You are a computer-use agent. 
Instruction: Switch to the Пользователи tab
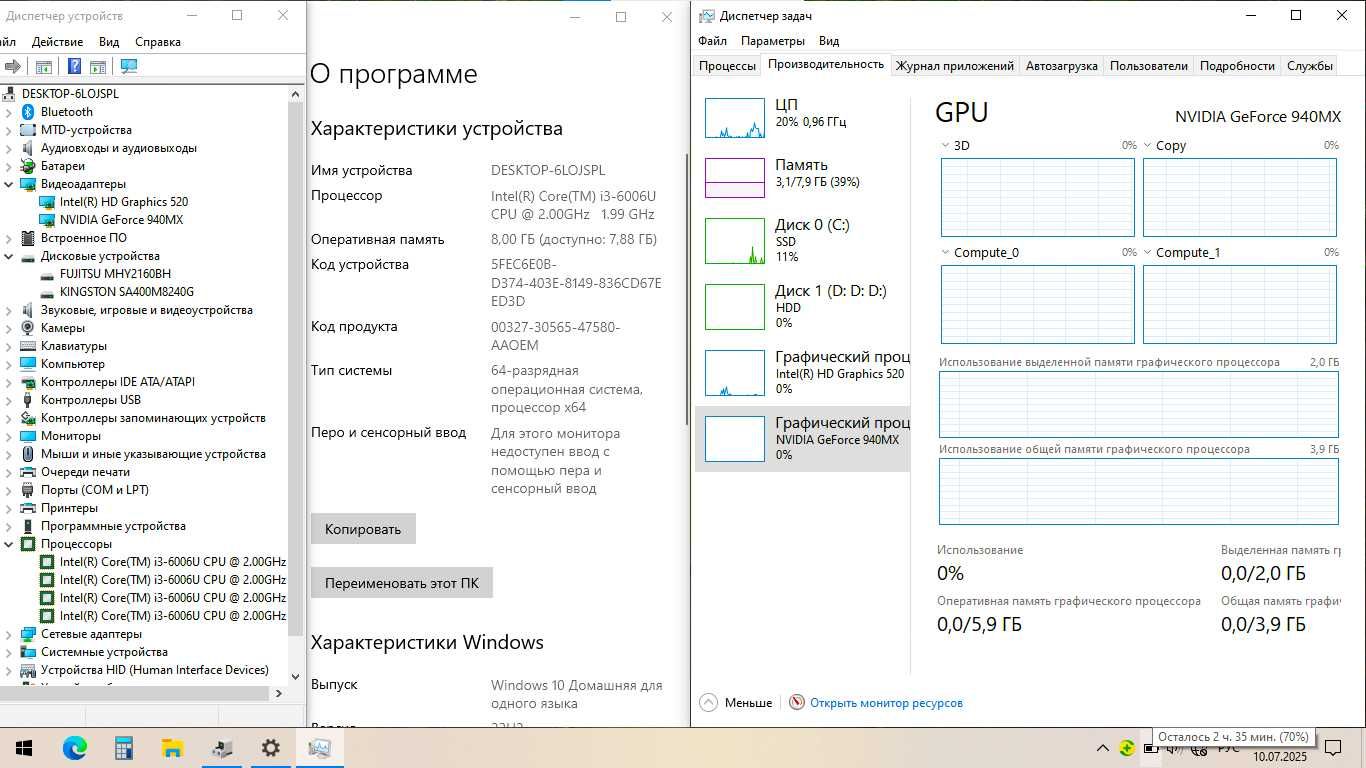point(1149,66)
